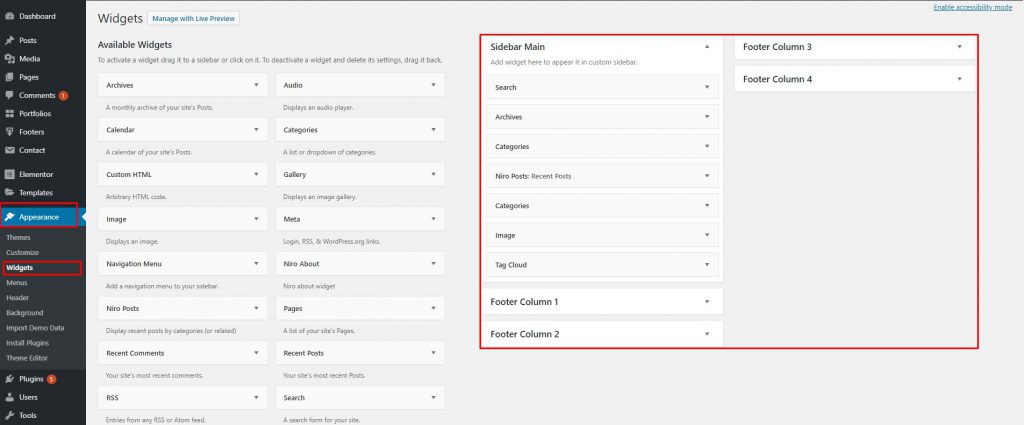Click the Search widget in Available Widgets
The height and width of the screenshot is (425, 1024).
360,398
